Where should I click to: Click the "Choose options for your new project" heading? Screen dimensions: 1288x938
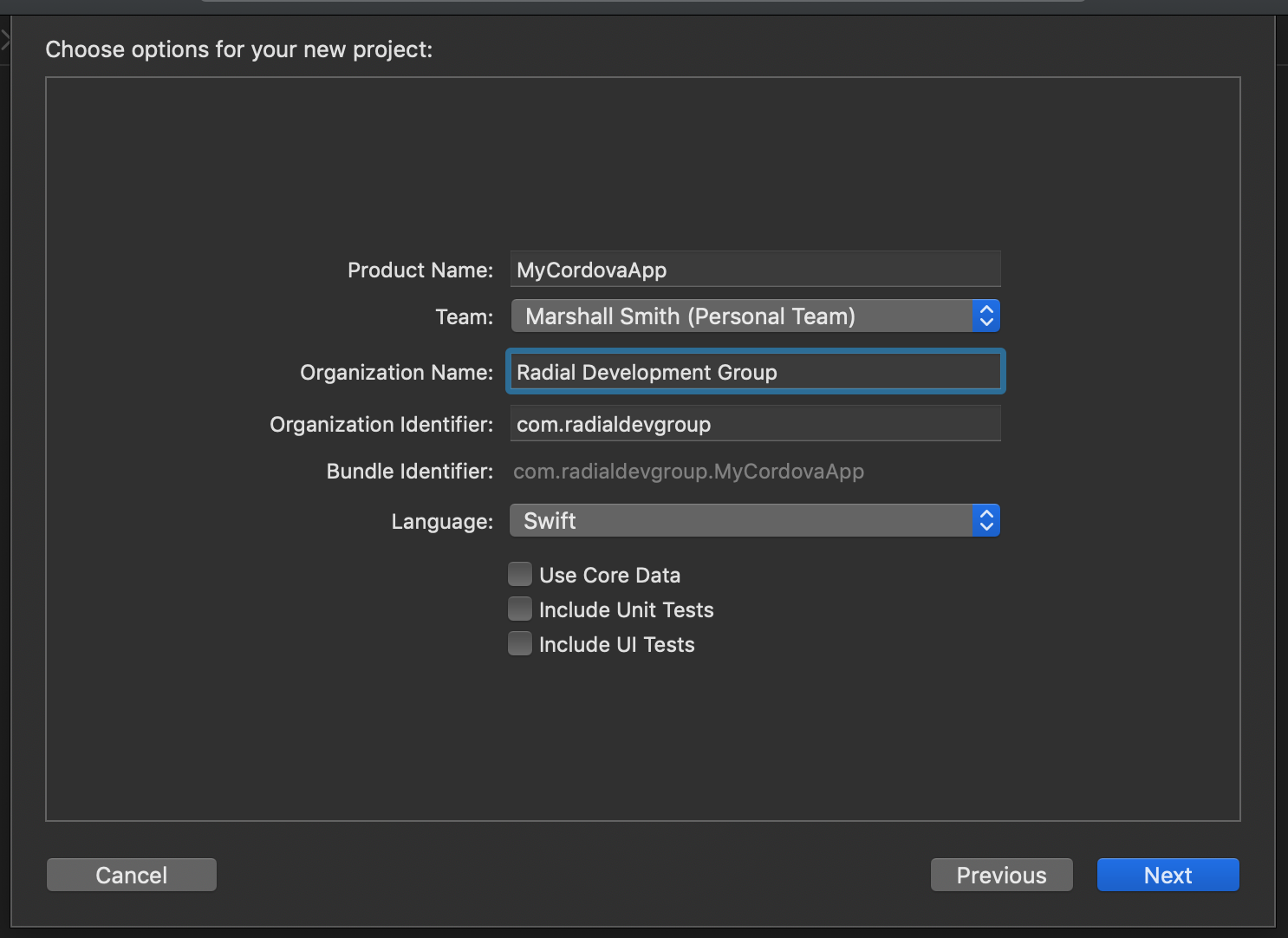pyautogui.click(x=238, y=49)
